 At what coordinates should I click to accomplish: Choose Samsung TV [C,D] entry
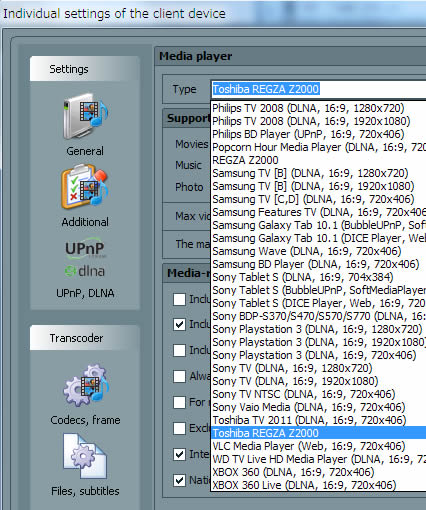pos(319,199)
